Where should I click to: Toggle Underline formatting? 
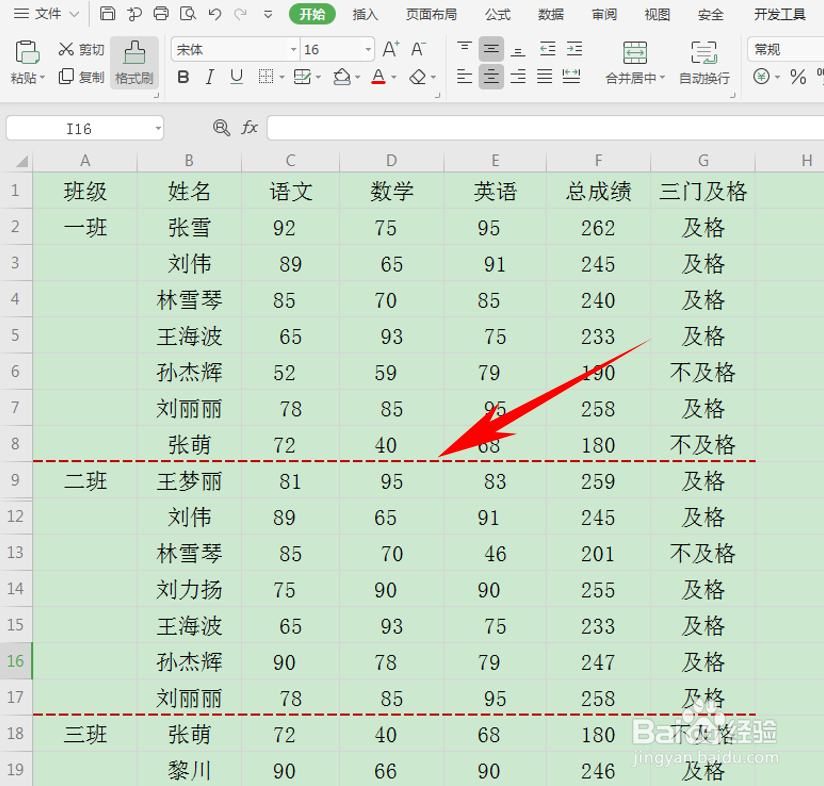236,77
